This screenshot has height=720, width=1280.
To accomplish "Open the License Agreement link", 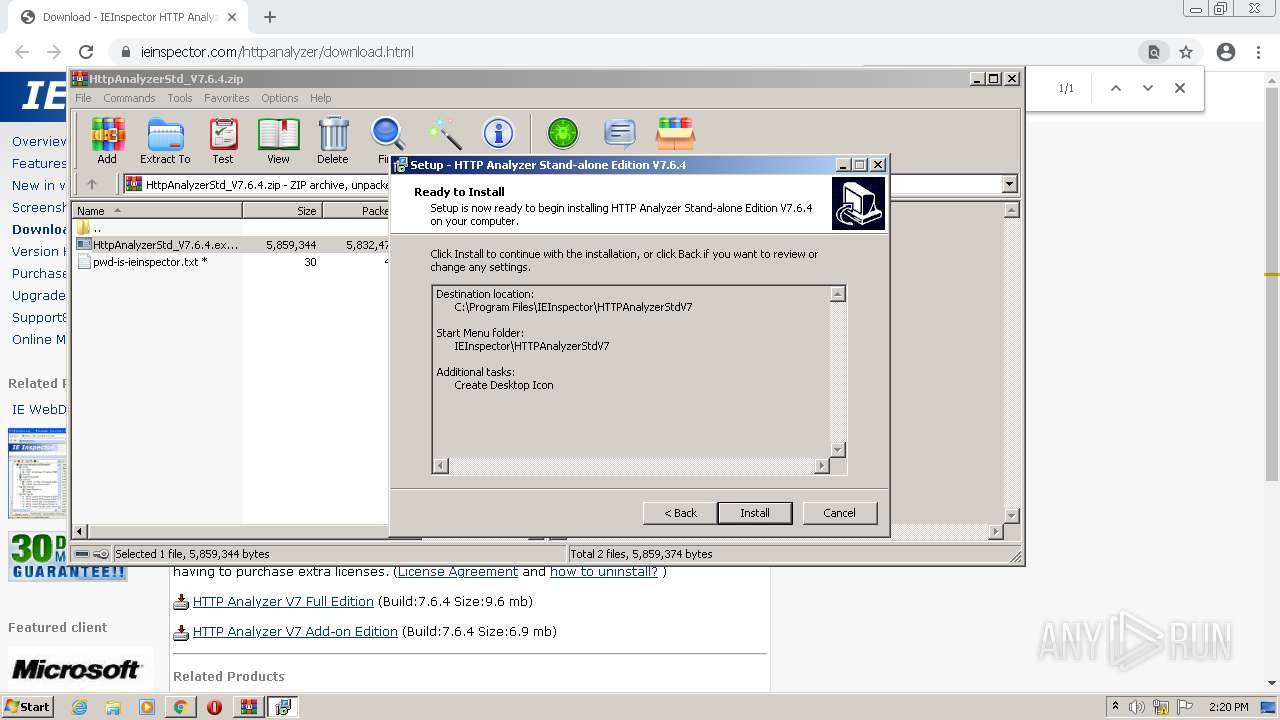I will [x=458, y=572].
